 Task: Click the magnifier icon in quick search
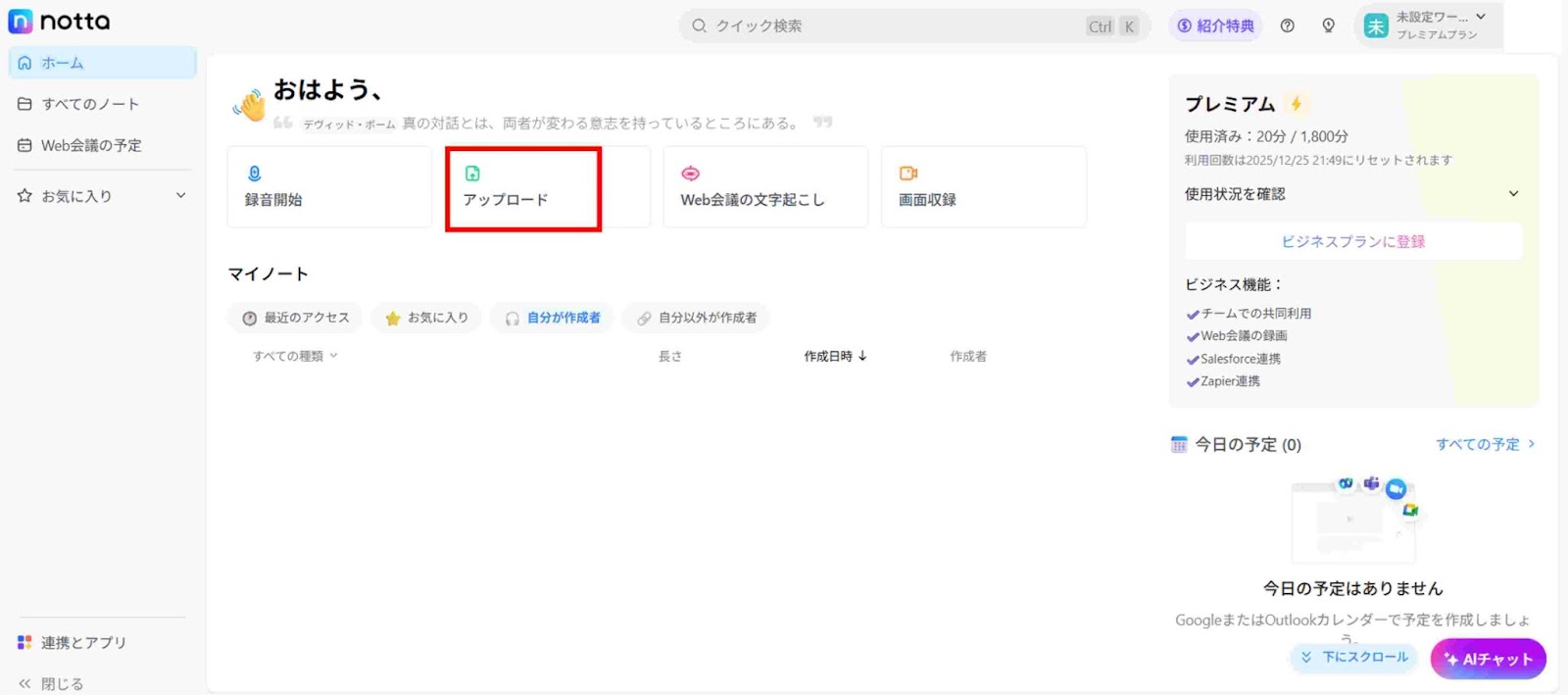699,25
